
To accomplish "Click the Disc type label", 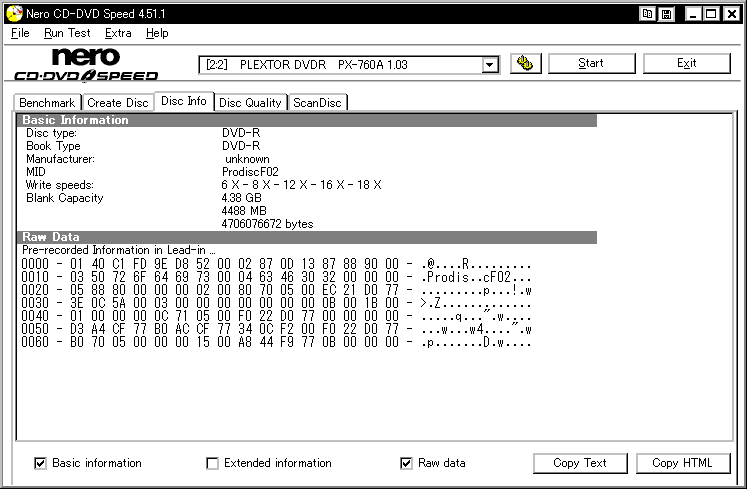I will click(x=51, y=133).
